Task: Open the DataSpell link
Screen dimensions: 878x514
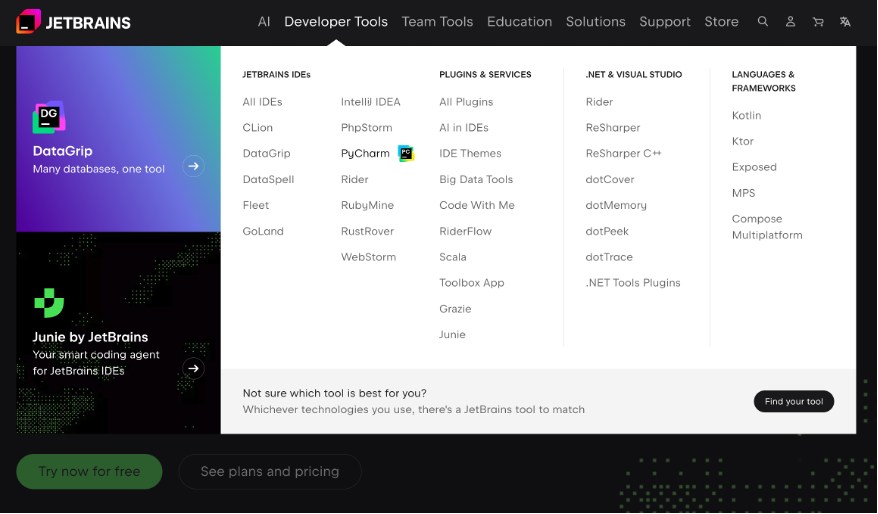Action: click(x=268, y=179)
